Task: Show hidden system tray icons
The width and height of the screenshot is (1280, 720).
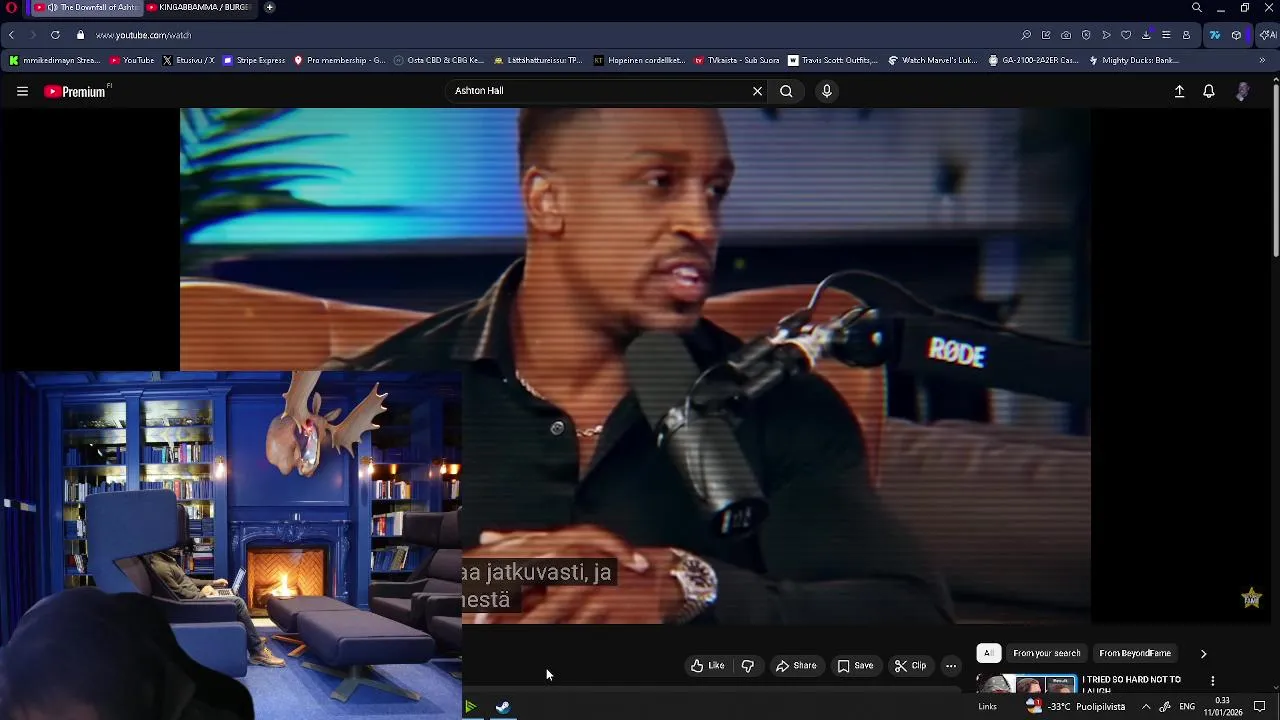Action: pos(1146,707)
